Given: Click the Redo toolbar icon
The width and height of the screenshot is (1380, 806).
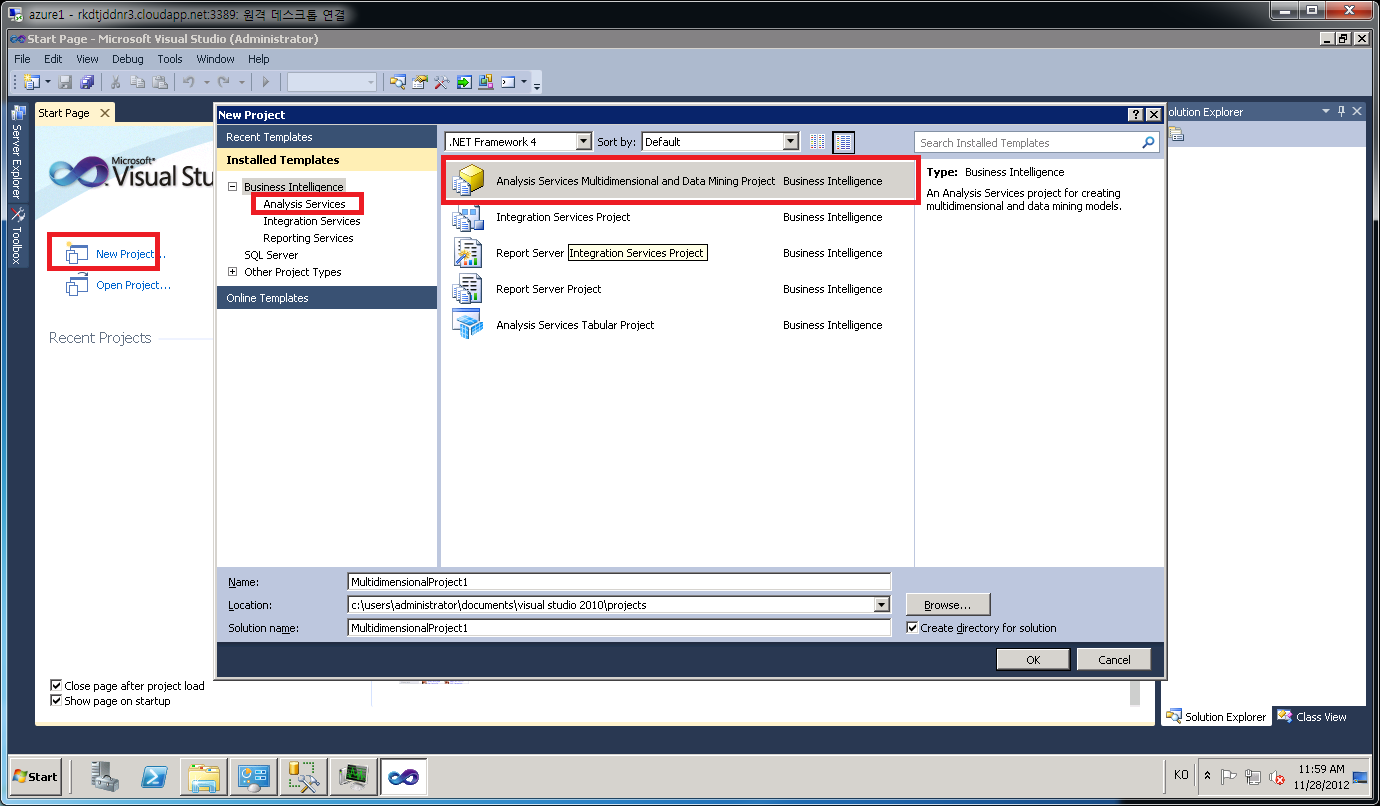Looking at the screenshot, I should (224, 82).
